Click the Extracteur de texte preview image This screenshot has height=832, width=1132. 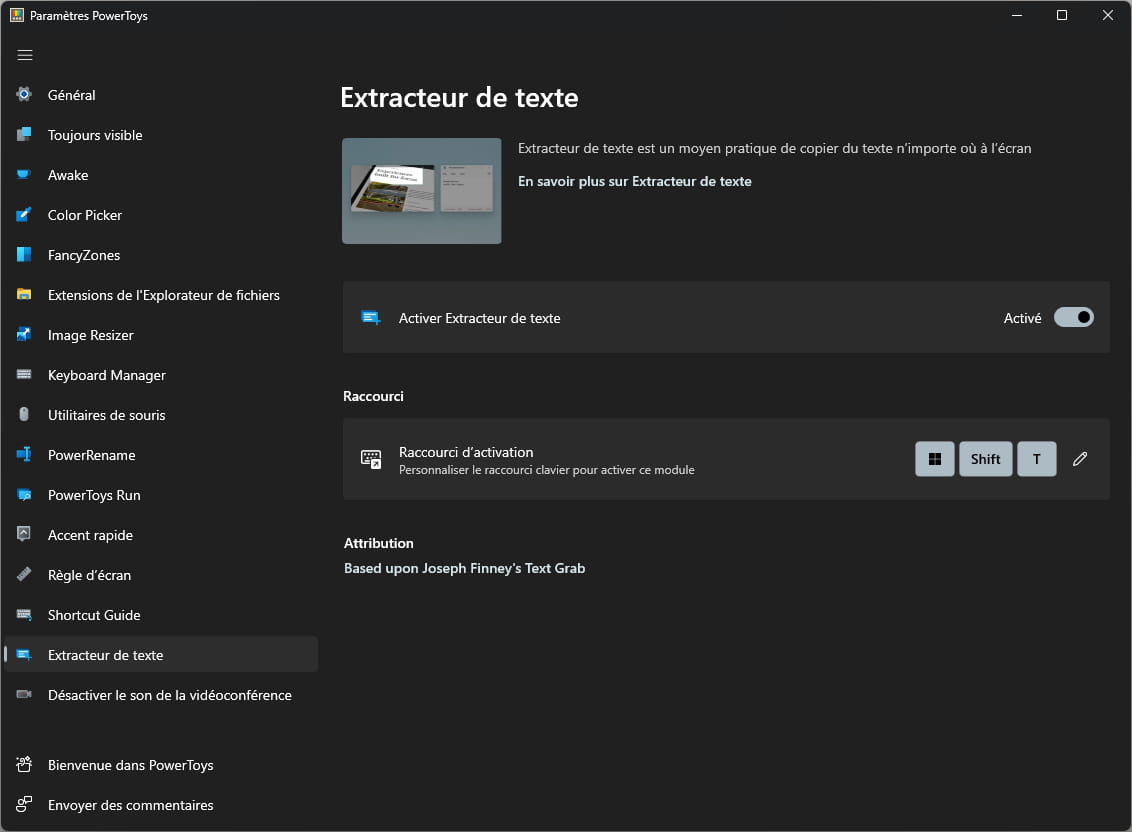tap(422, 191)
